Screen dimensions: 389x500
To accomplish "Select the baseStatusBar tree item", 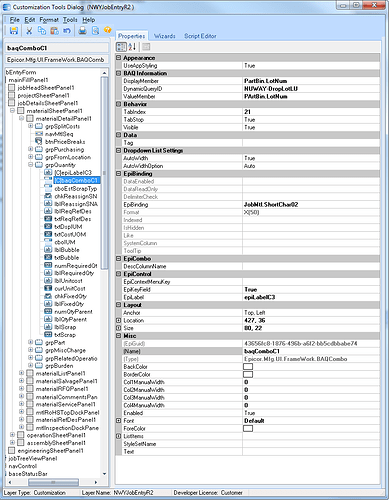I will point(28,474).
